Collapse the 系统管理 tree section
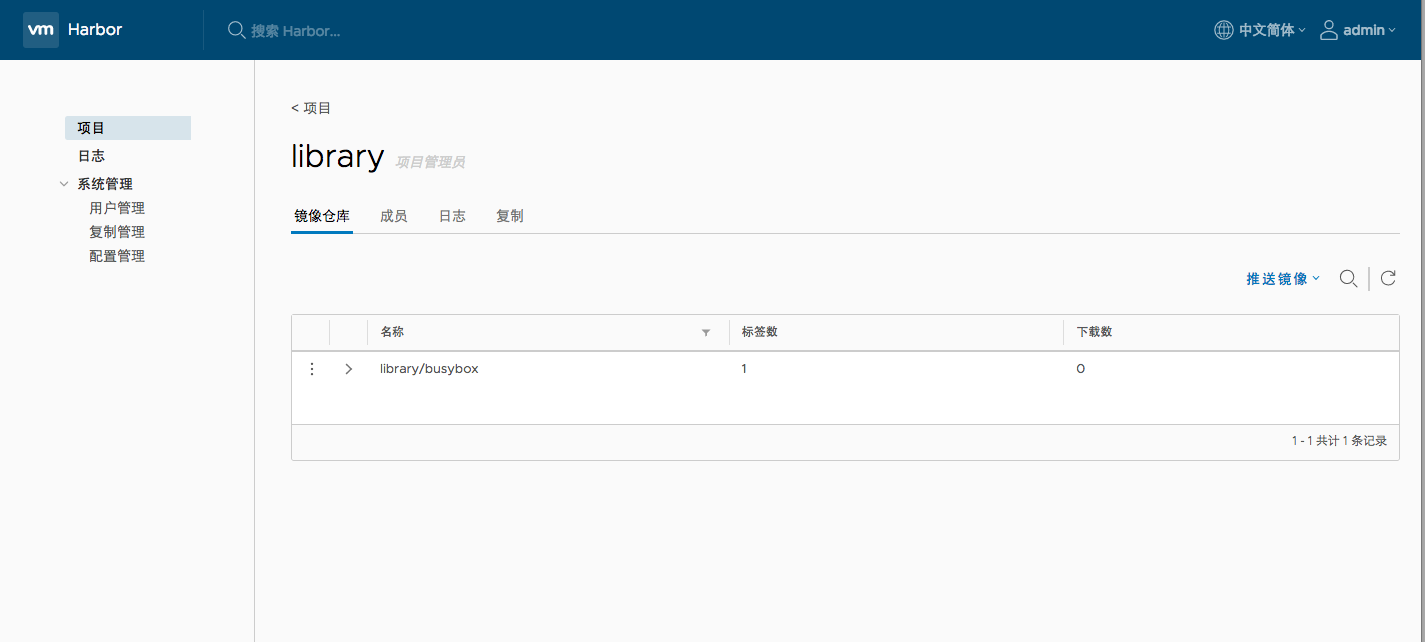Image resolution: width=1425 pixels, height=642 pixels. point(64,184)
